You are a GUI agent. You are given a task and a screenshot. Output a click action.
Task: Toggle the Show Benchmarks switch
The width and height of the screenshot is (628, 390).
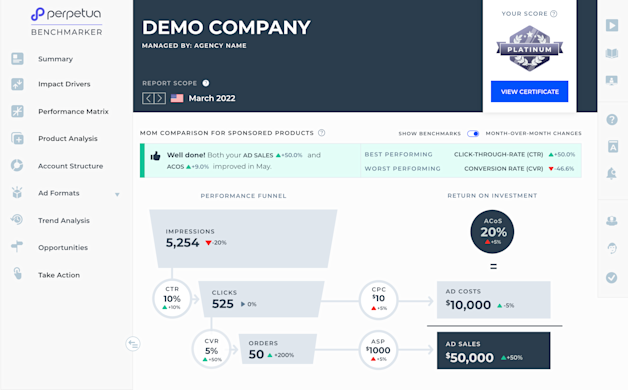[x=473, y=133]
